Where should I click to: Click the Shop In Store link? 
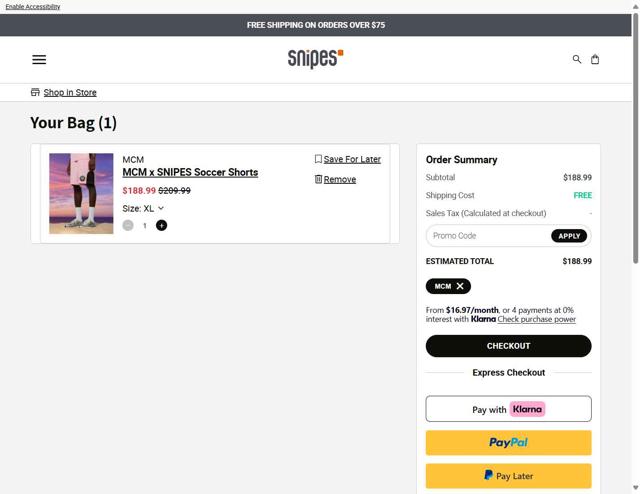coord(70,92)
